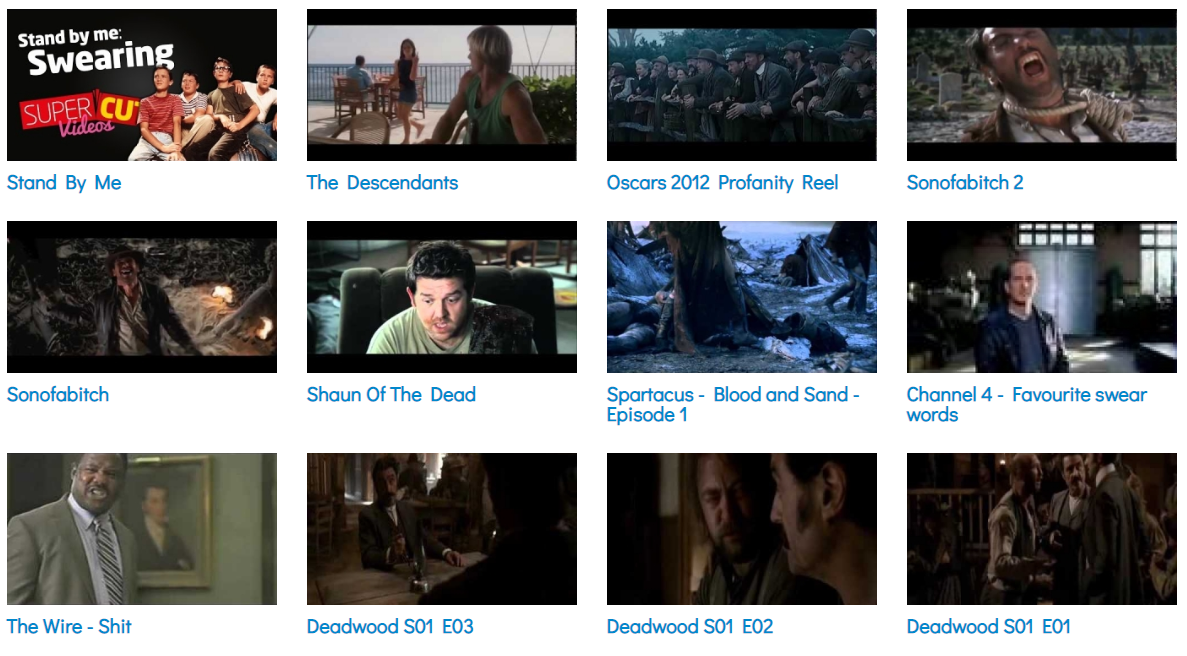Open The Wire - Shit video thumbnail
This screenshot has width=1187, height=656.
[x=142, y=529]
